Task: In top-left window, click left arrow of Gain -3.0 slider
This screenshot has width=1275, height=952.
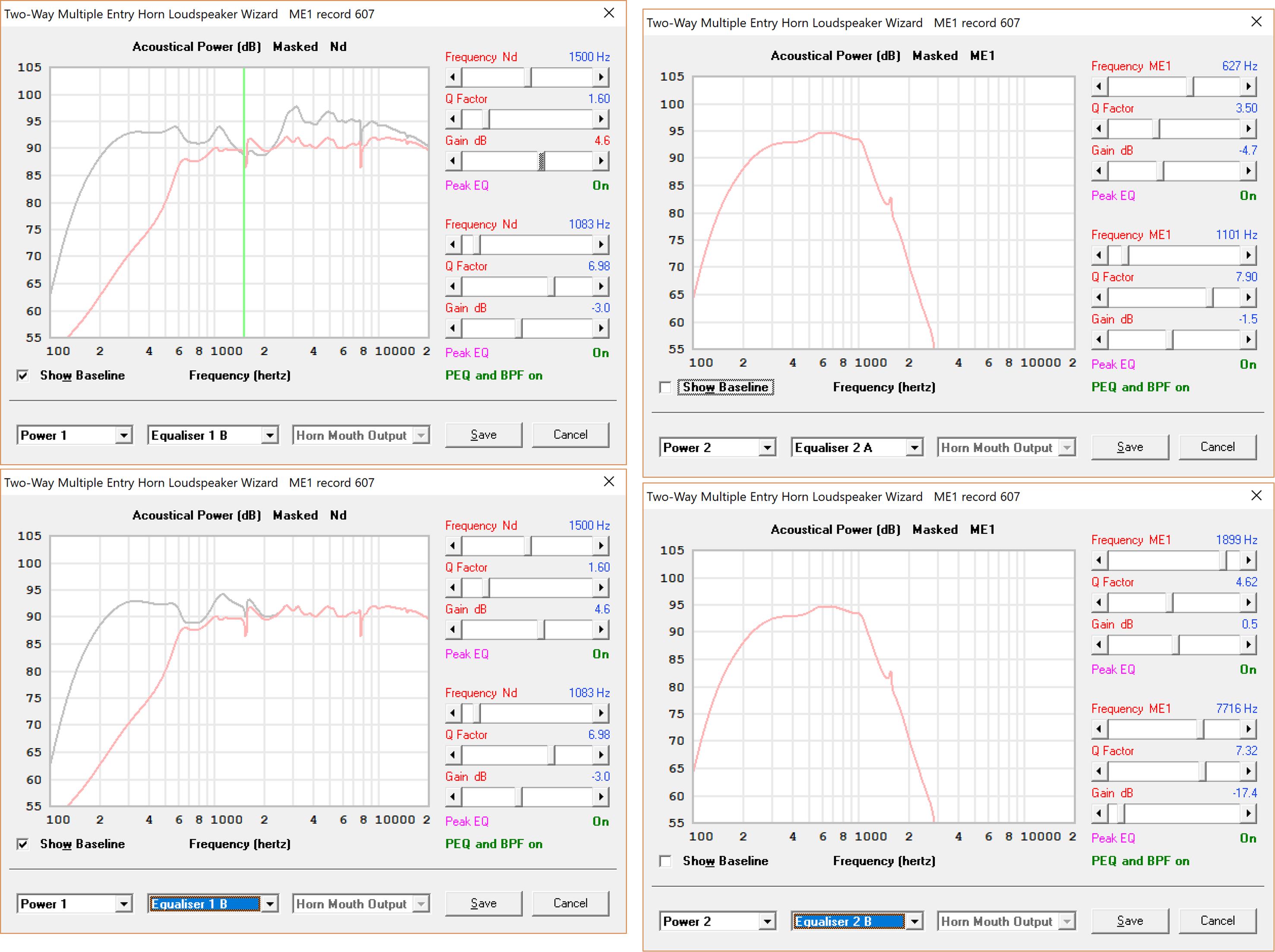Action: 453,329
